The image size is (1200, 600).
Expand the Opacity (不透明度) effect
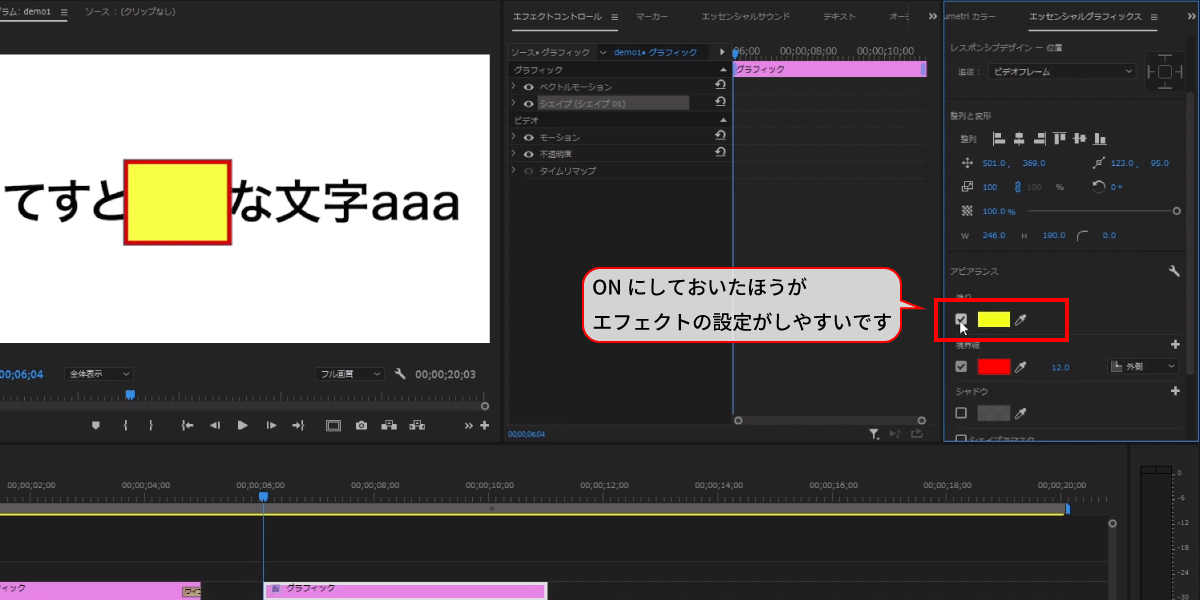click(x=515, y=153)
